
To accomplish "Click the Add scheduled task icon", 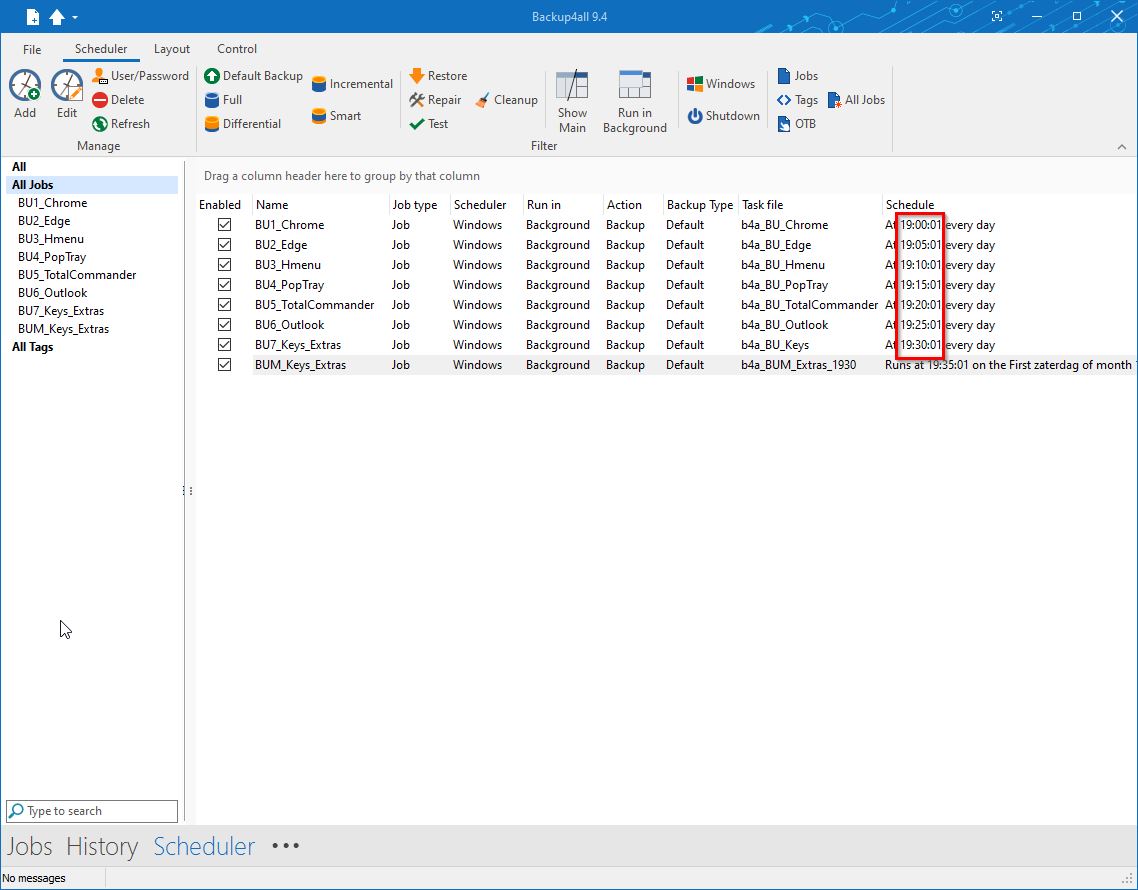I will click(25, 86).
